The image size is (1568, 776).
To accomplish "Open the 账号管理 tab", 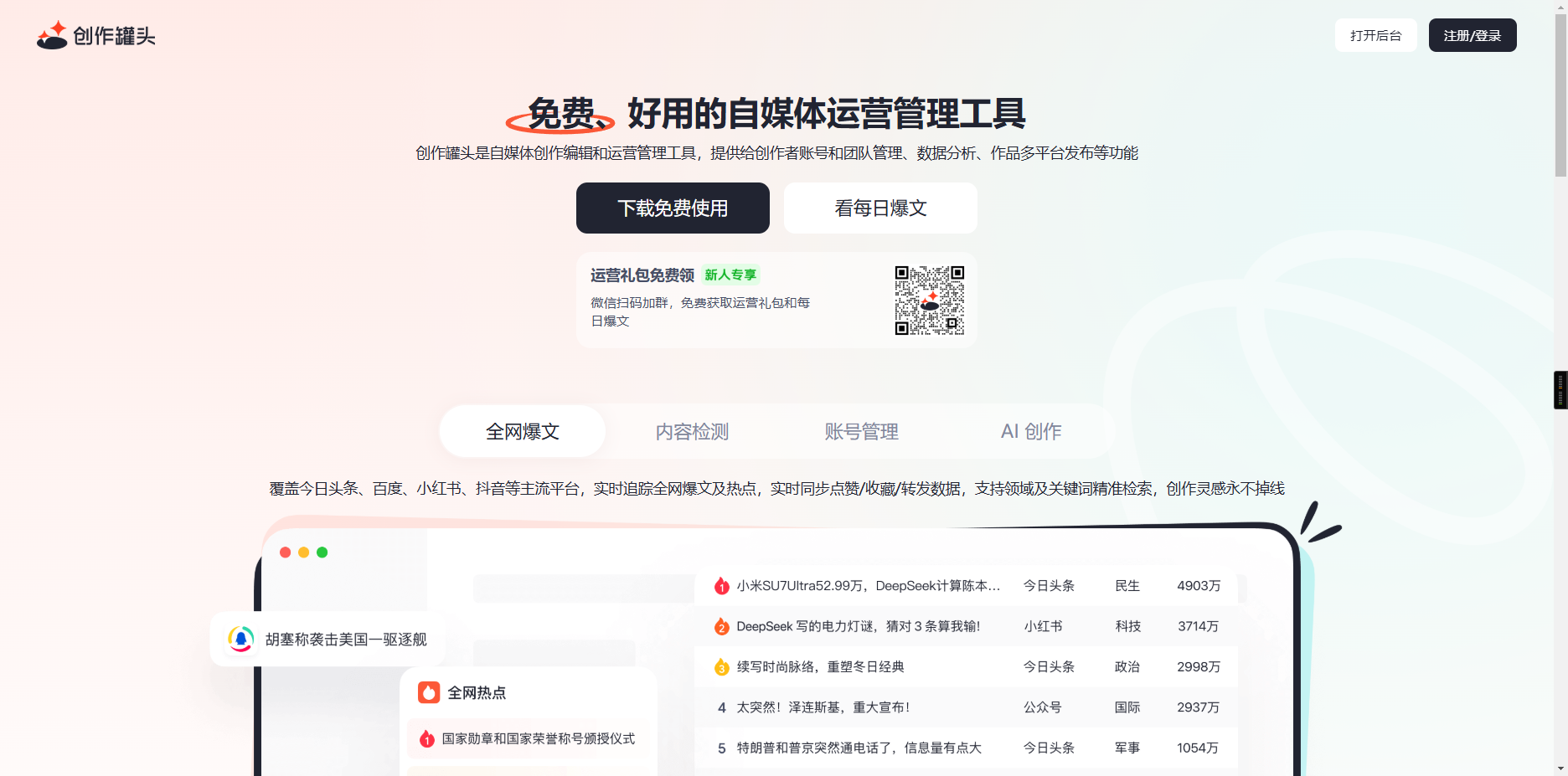I will coord(861,431).
